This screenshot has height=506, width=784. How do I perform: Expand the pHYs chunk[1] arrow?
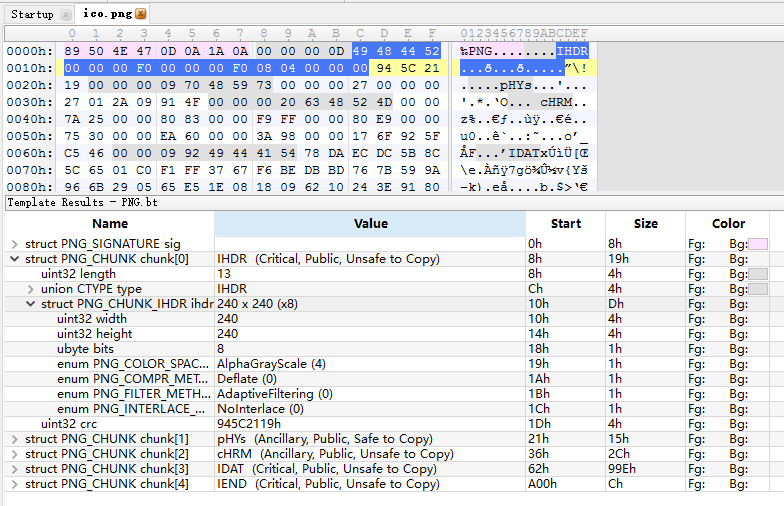click(14, 439)
